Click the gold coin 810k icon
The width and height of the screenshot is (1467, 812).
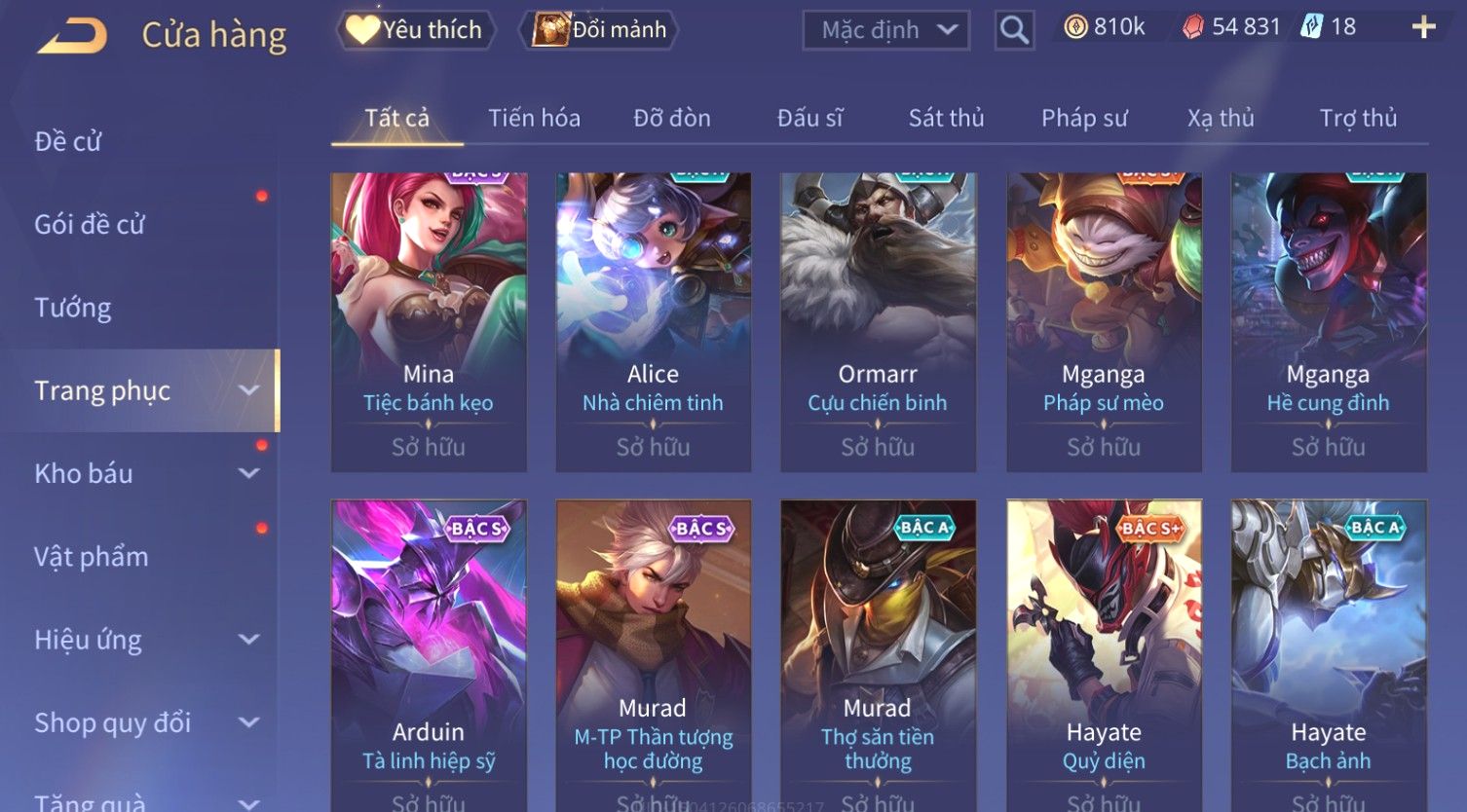1075,27
